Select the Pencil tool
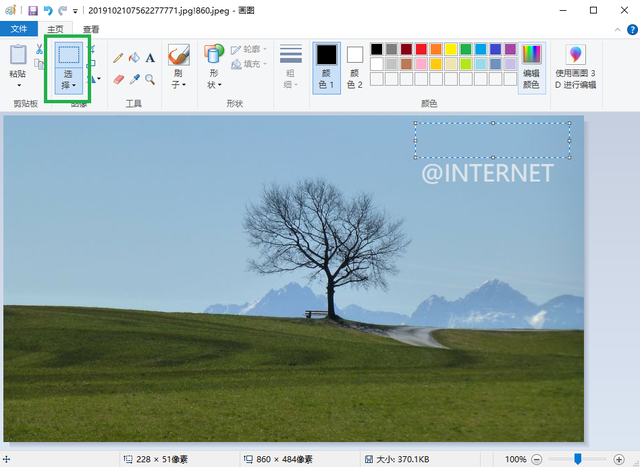 point(118,59)
